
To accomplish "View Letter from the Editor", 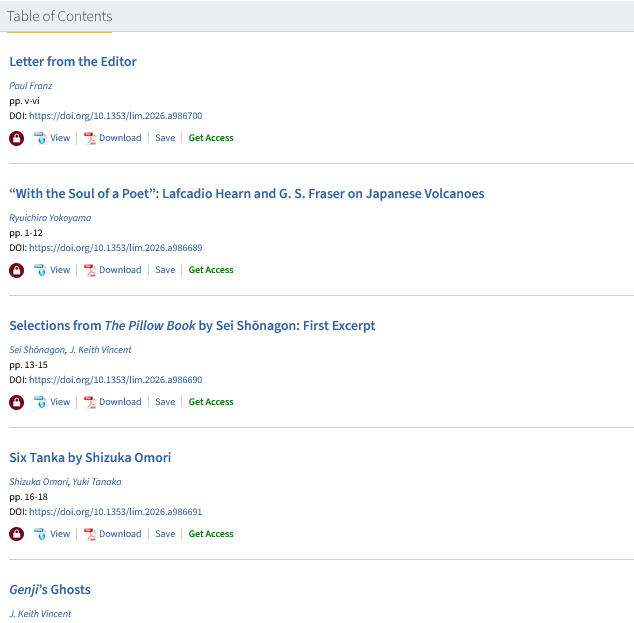I will click(x=60, y=138).
